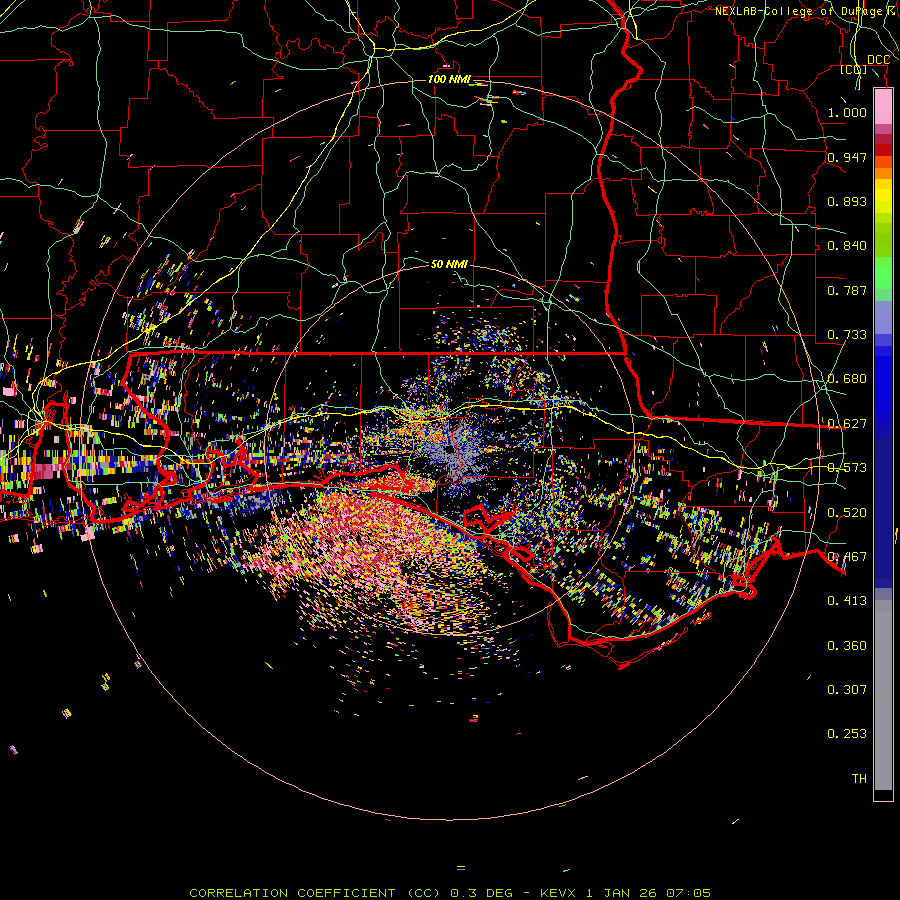Select the 0.680 value on the color scale

[x=847, y=378]
